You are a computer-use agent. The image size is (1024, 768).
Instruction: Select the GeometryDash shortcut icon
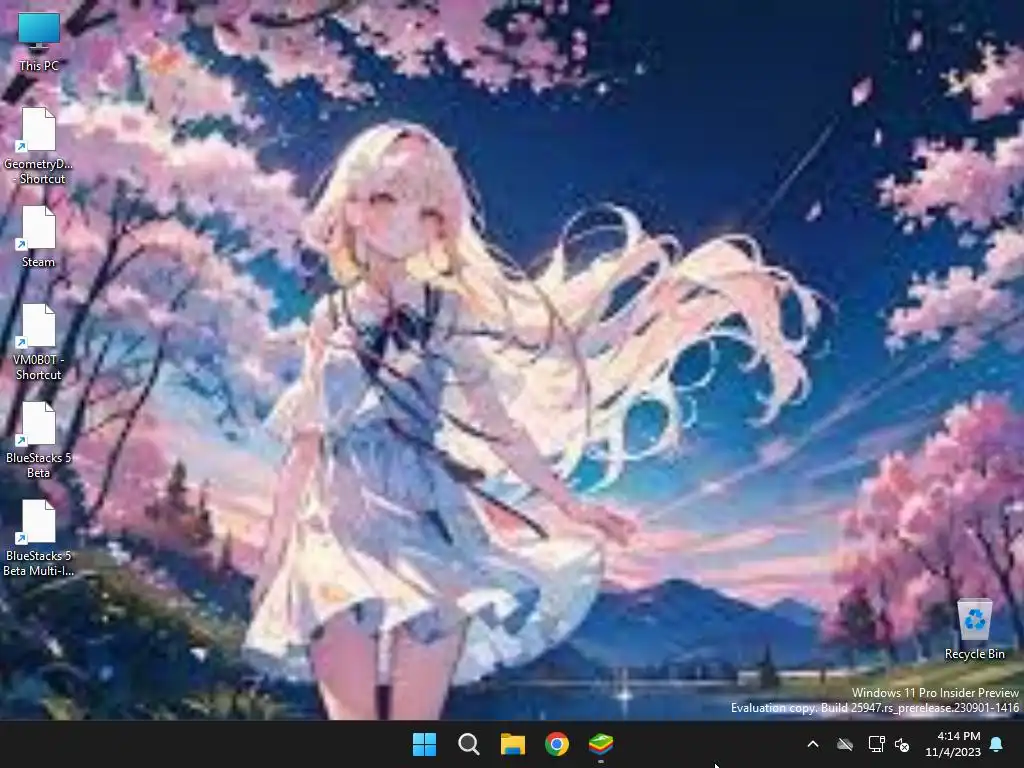39,146
